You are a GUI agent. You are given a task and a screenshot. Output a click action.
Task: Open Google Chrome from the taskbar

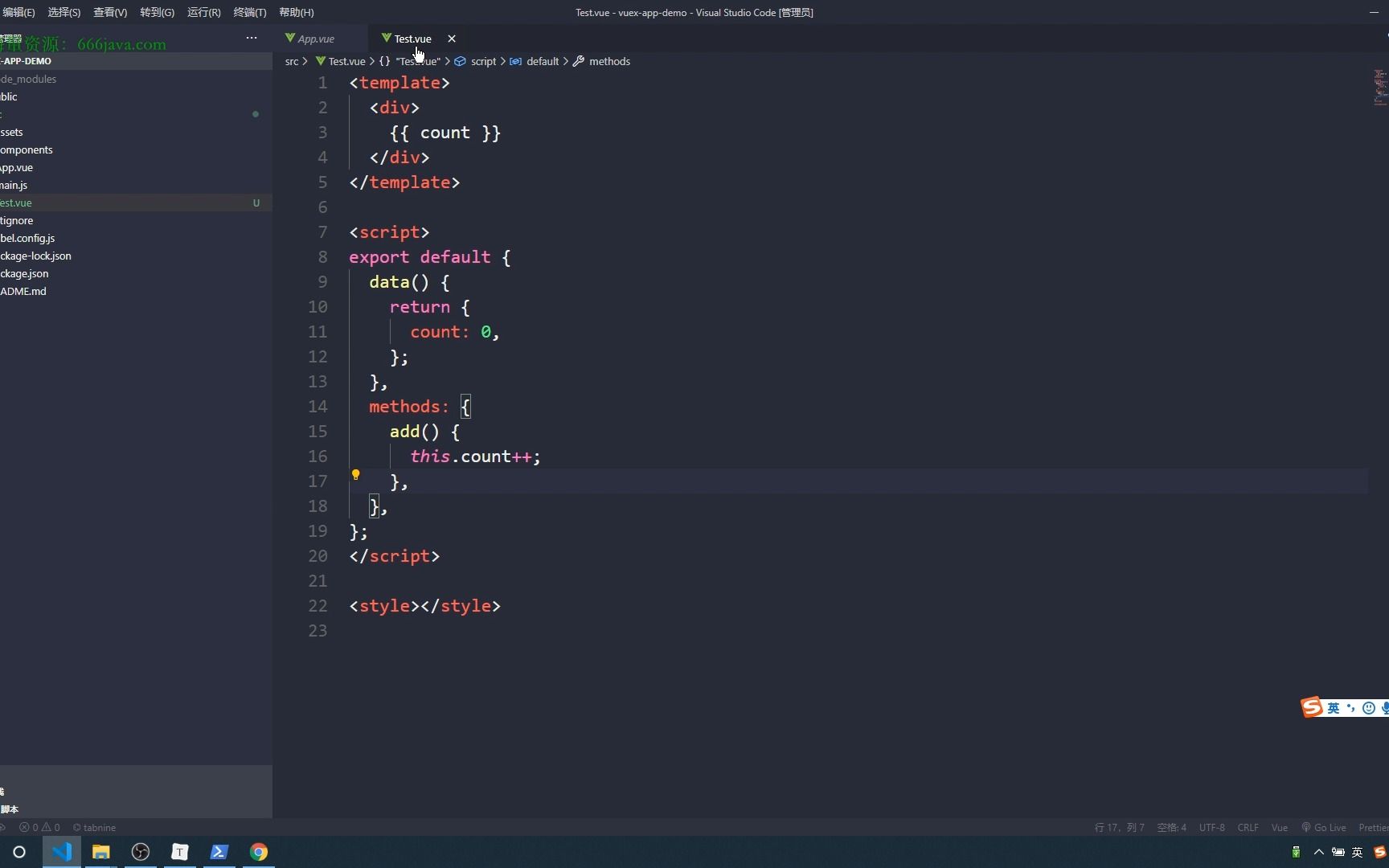[x=258, y=852]
